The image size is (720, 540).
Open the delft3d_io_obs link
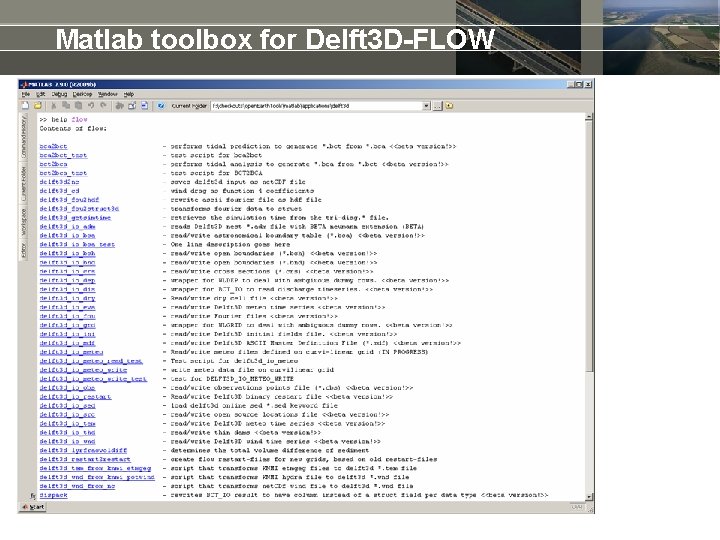[x=68, y=388]
